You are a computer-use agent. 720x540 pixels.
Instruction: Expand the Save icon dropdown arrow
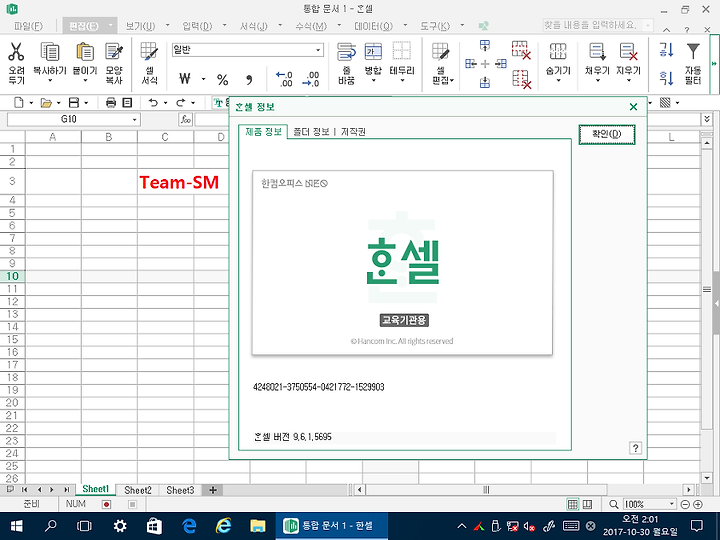[86, 103]
